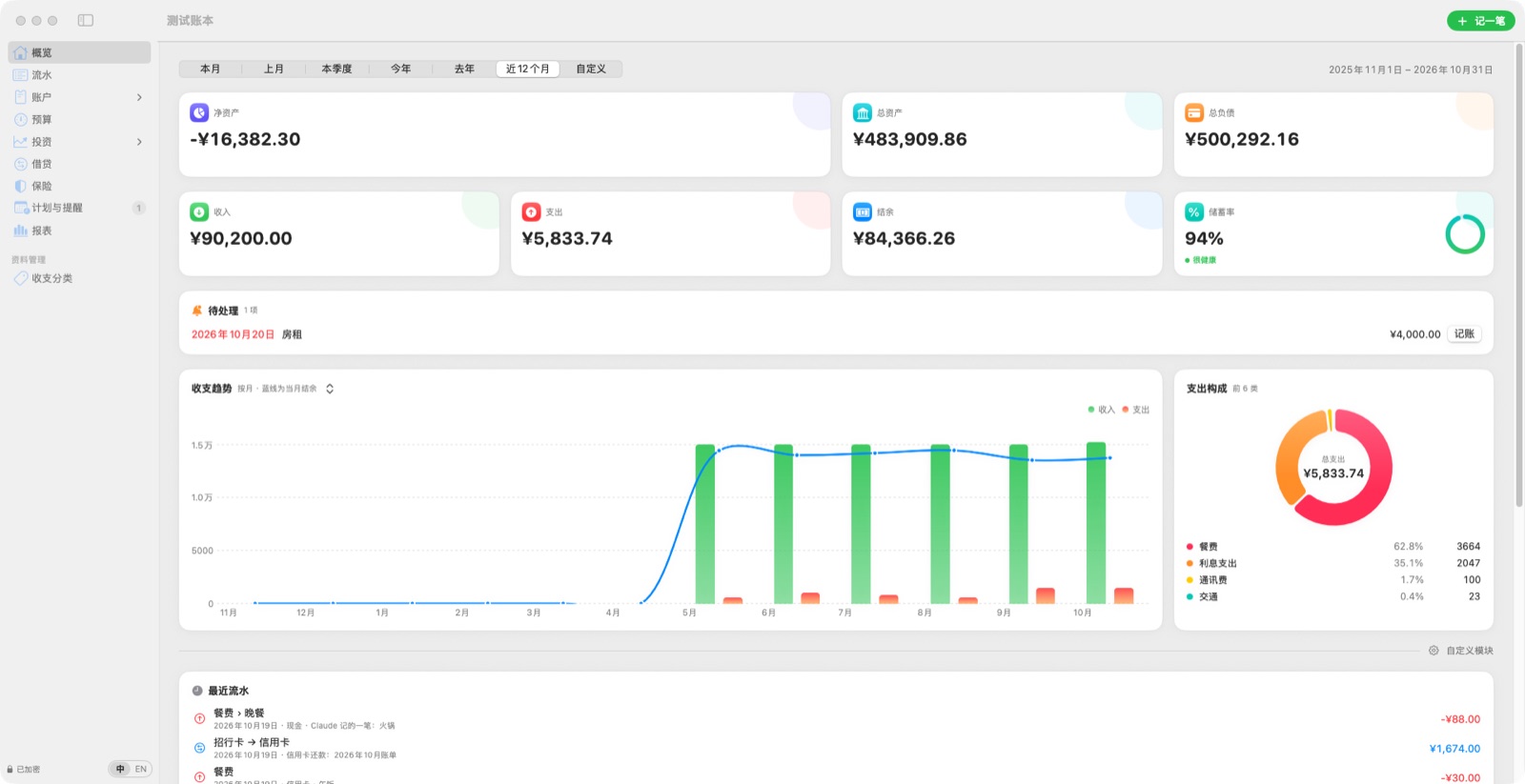Click the 储蓄率 percent icon
The image size is (1525, 784).
[1194, 211]
